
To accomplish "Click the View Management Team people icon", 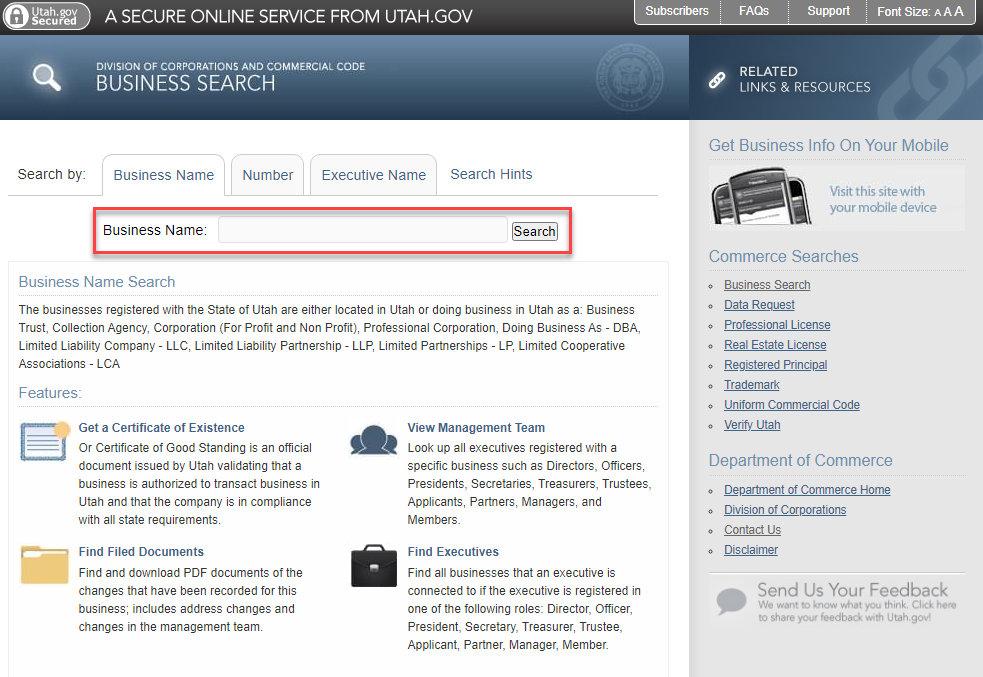I will 373,441.
